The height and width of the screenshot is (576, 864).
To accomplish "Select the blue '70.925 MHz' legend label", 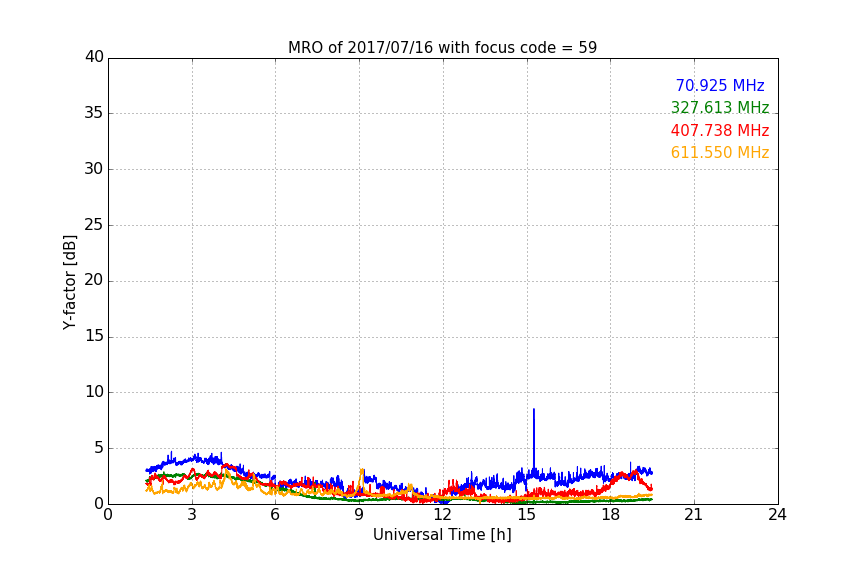I will pyautogui.click(x=720, y=85).
